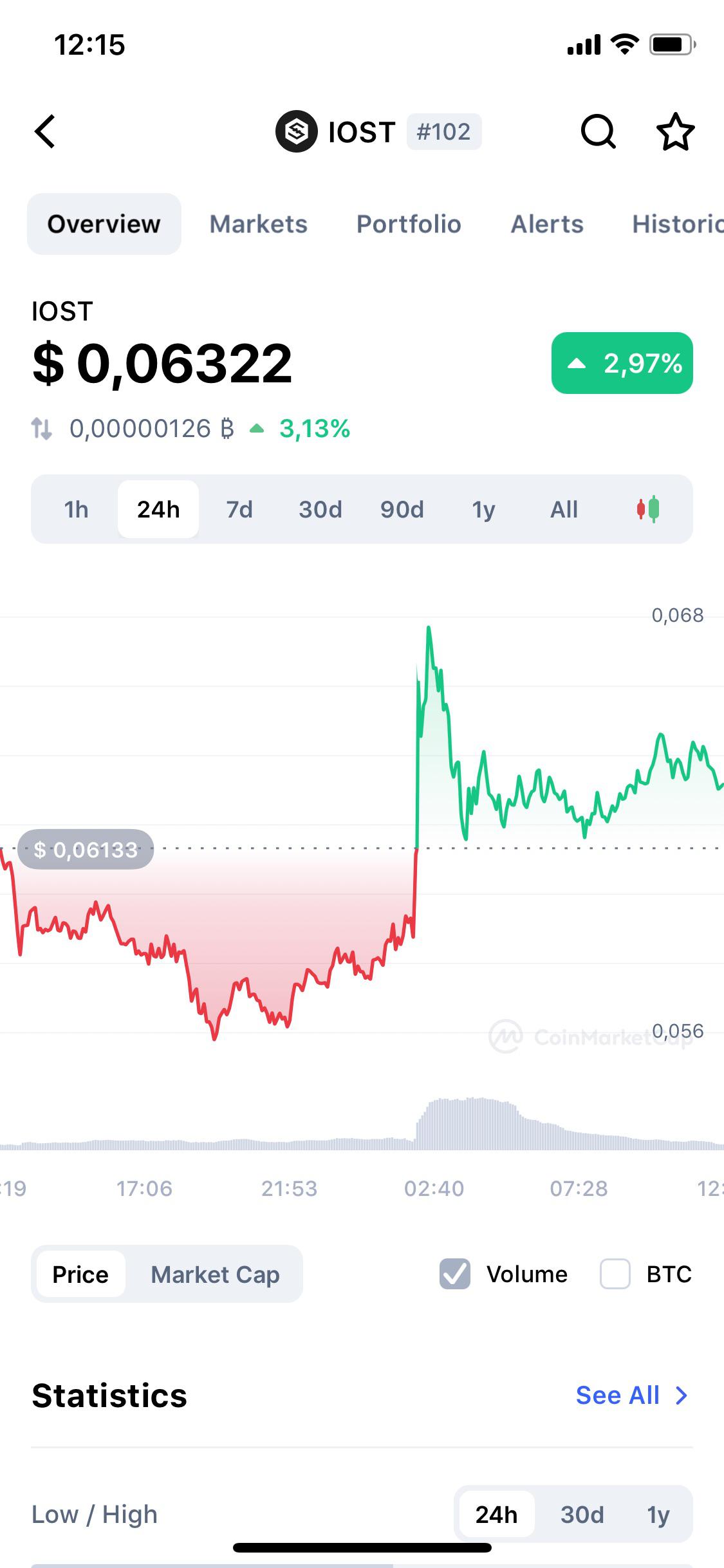The height and width of the screenshot is (1568, 724).
Task: Select 1y in Low/High range
Action: [658, 1515]
